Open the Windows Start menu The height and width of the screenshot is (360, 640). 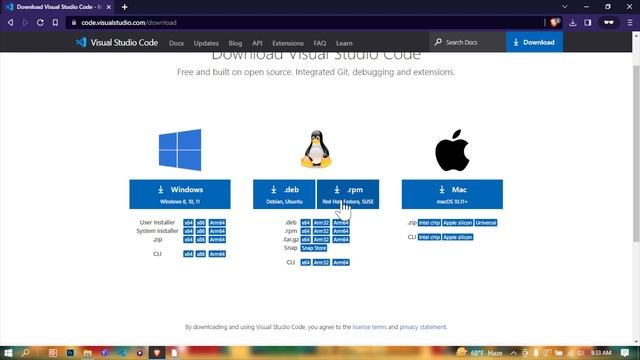click(8, 353)
